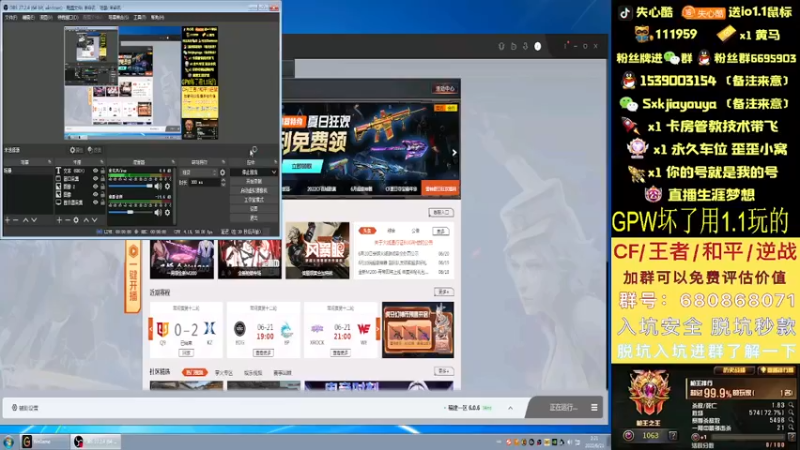Click 停止推流 in OBS Controls
The image size is (800, 450).
[x=251, y=172]
